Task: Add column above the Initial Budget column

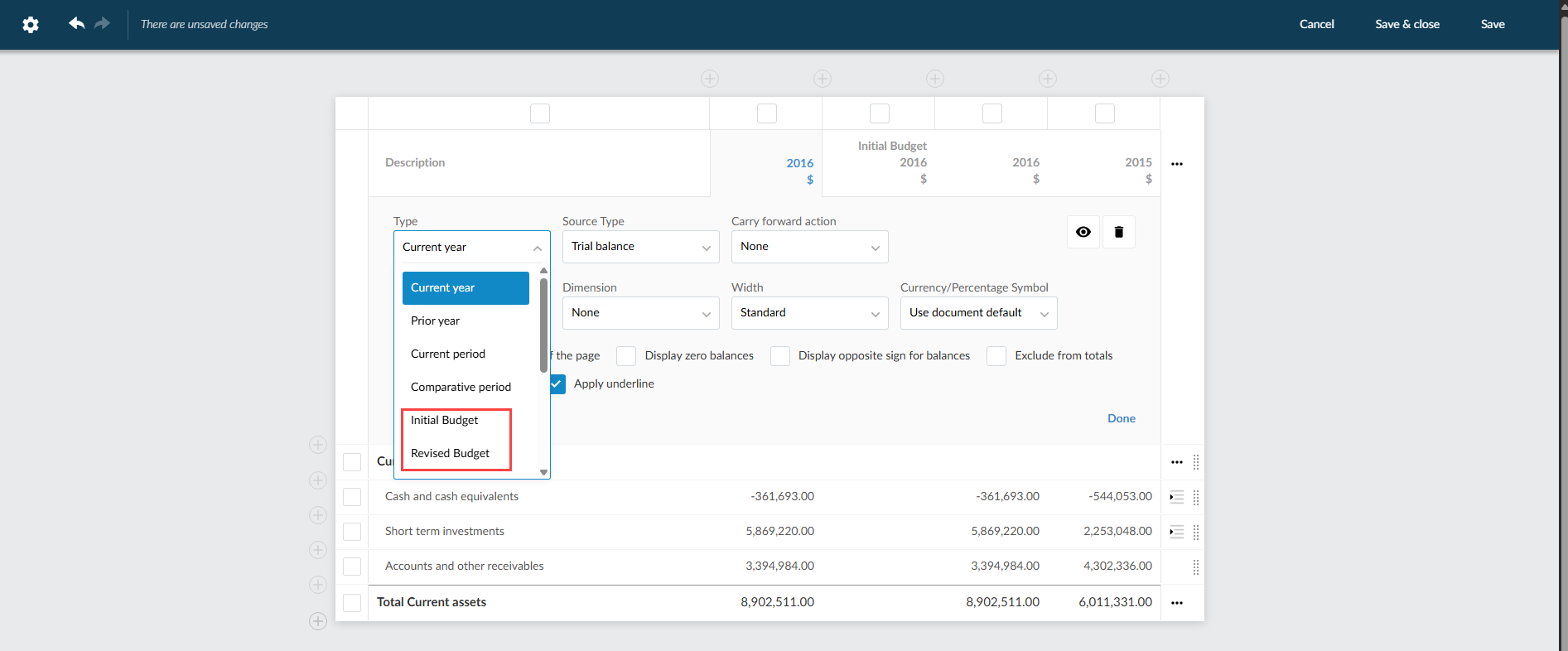Action: [823, 79]
